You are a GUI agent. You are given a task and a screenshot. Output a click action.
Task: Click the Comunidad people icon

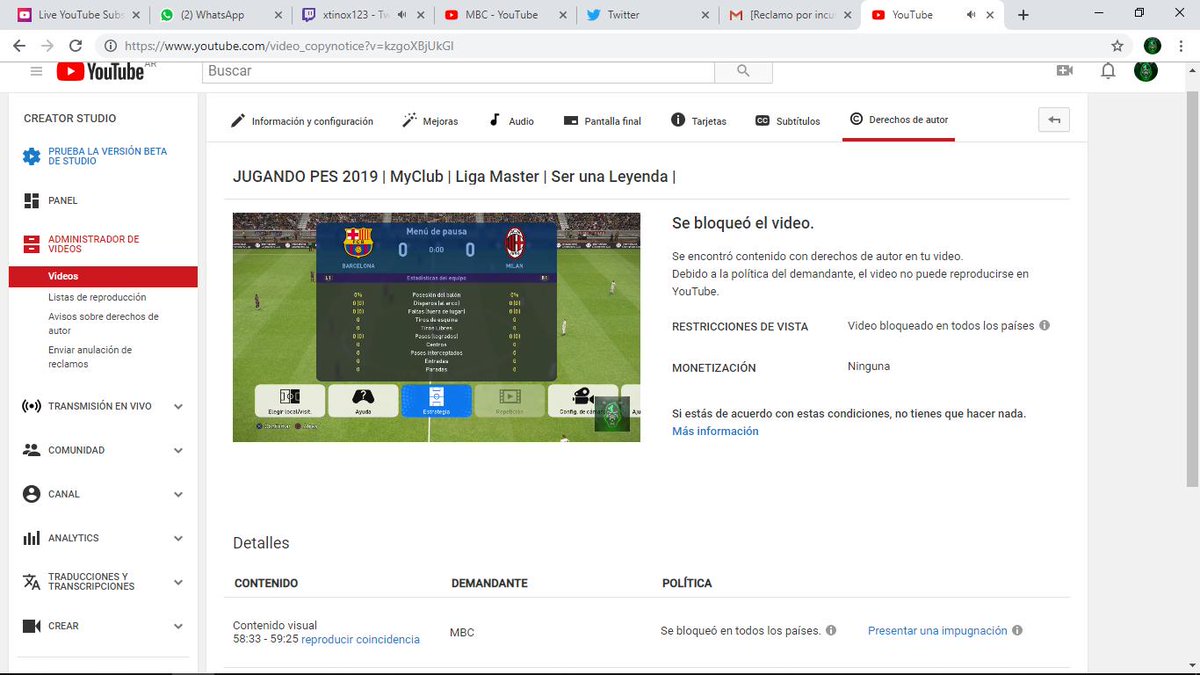(x=31, y=450)
